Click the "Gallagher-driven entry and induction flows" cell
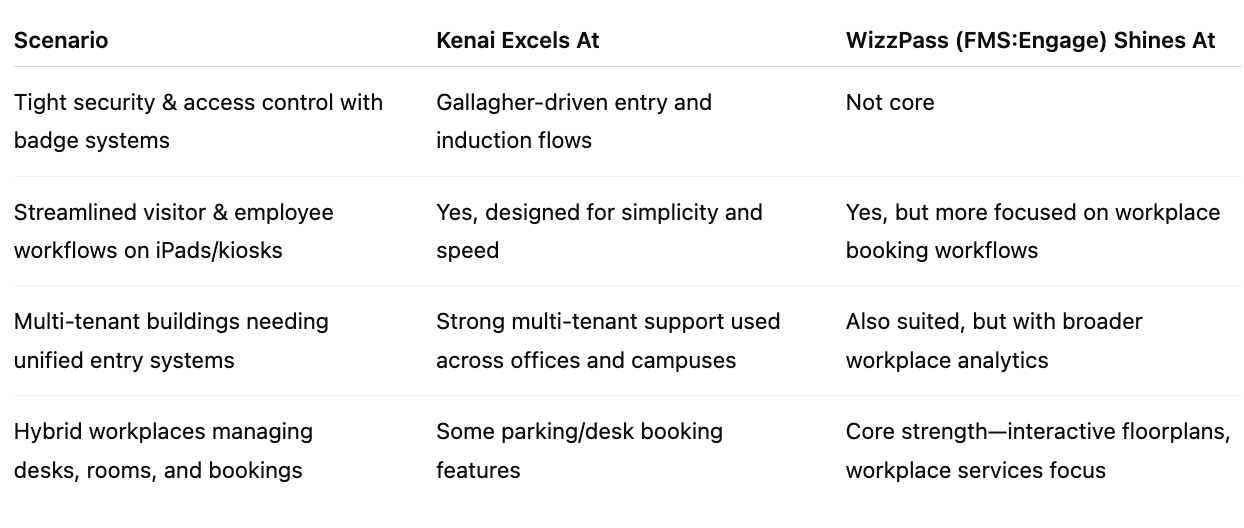The height and width of the screenshot is (528, 1244). tap(573, 121)
